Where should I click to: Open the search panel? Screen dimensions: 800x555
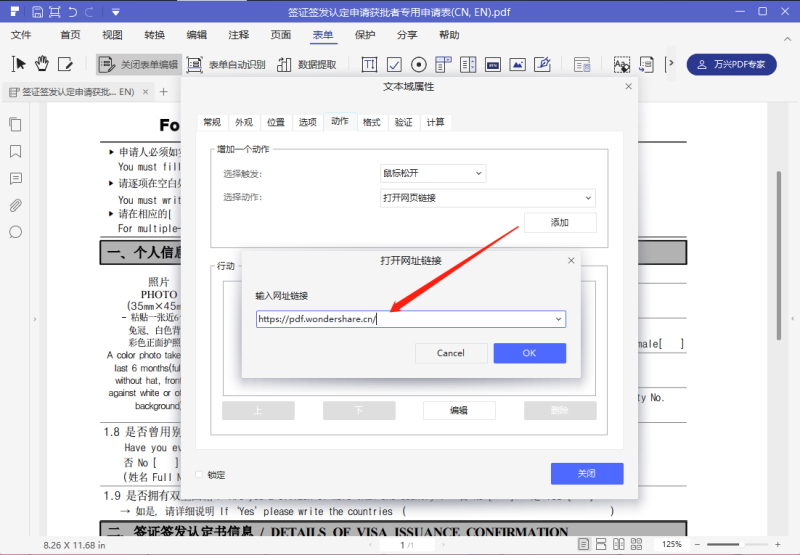pos(15,232)
